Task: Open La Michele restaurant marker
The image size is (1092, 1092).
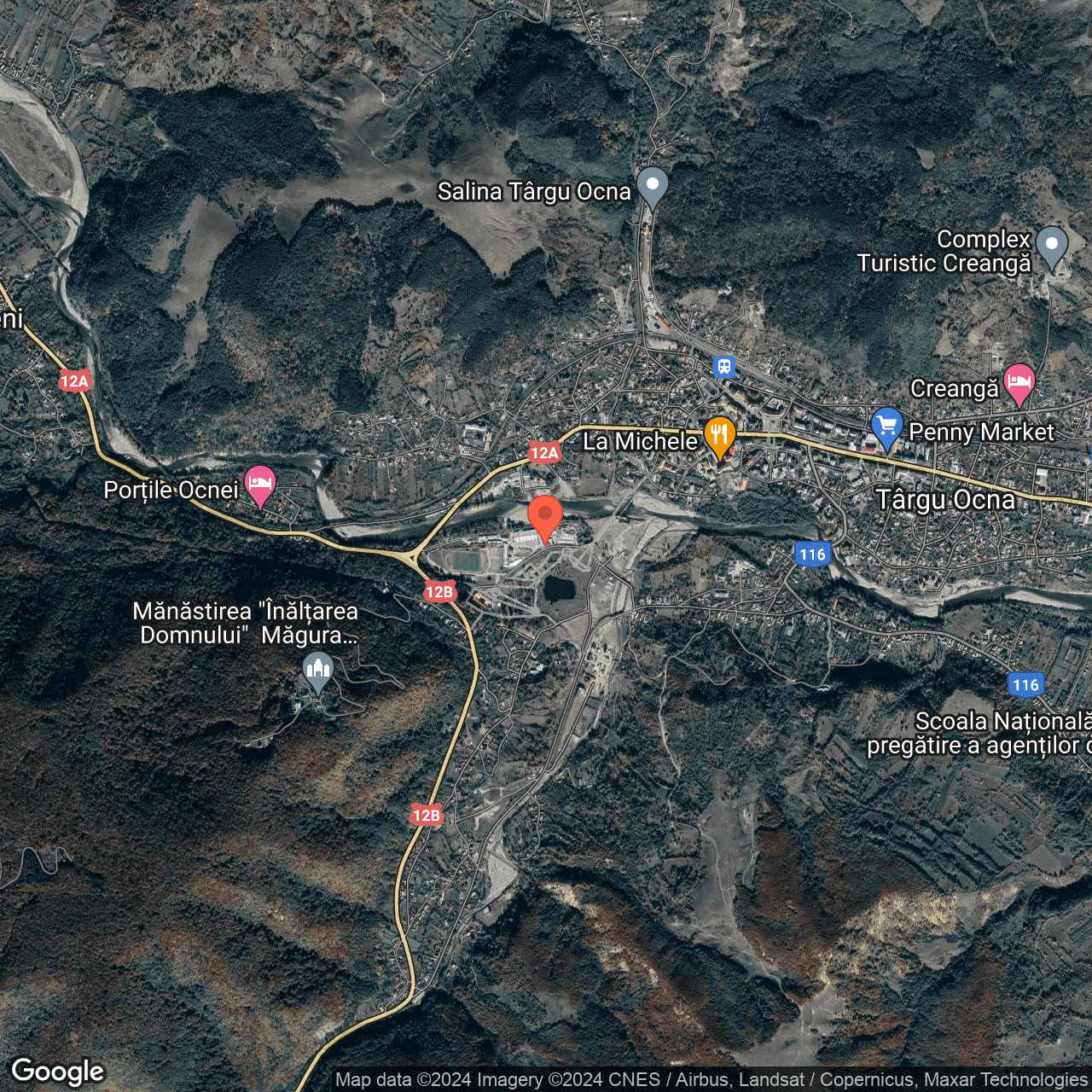Action: pyautogui.click(x=720, y=437)
